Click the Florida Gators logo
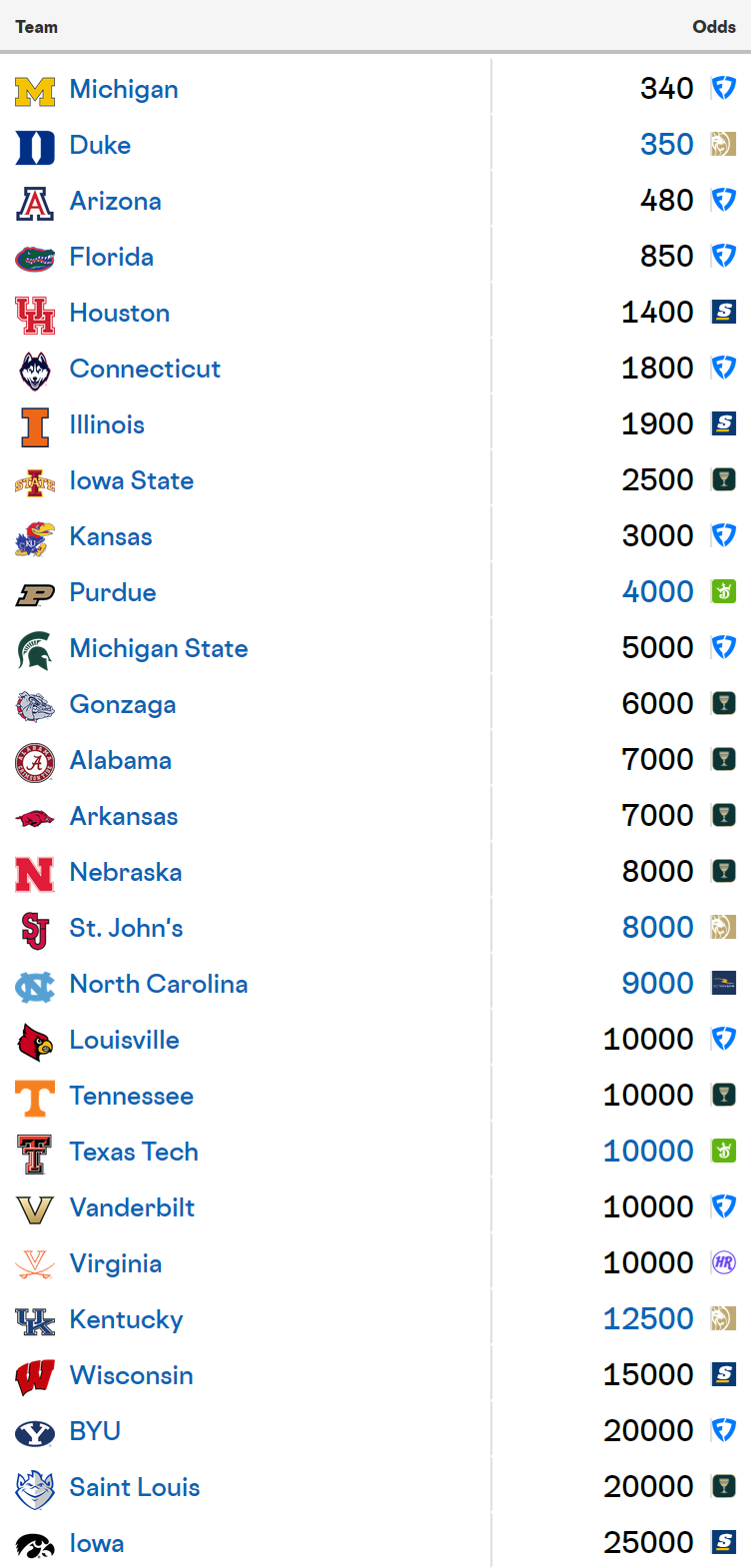Image resolution: width=751 pixels, height=1568 pixels. [35, 259]
